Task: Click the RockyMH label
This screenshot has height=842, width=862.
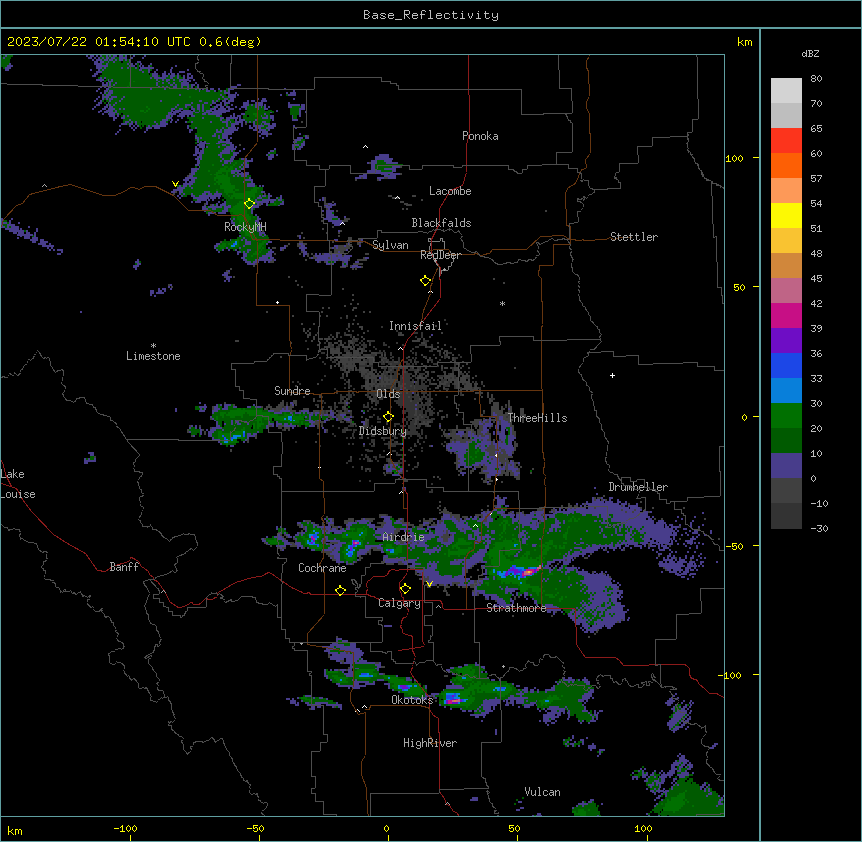Action: [245, 227]
